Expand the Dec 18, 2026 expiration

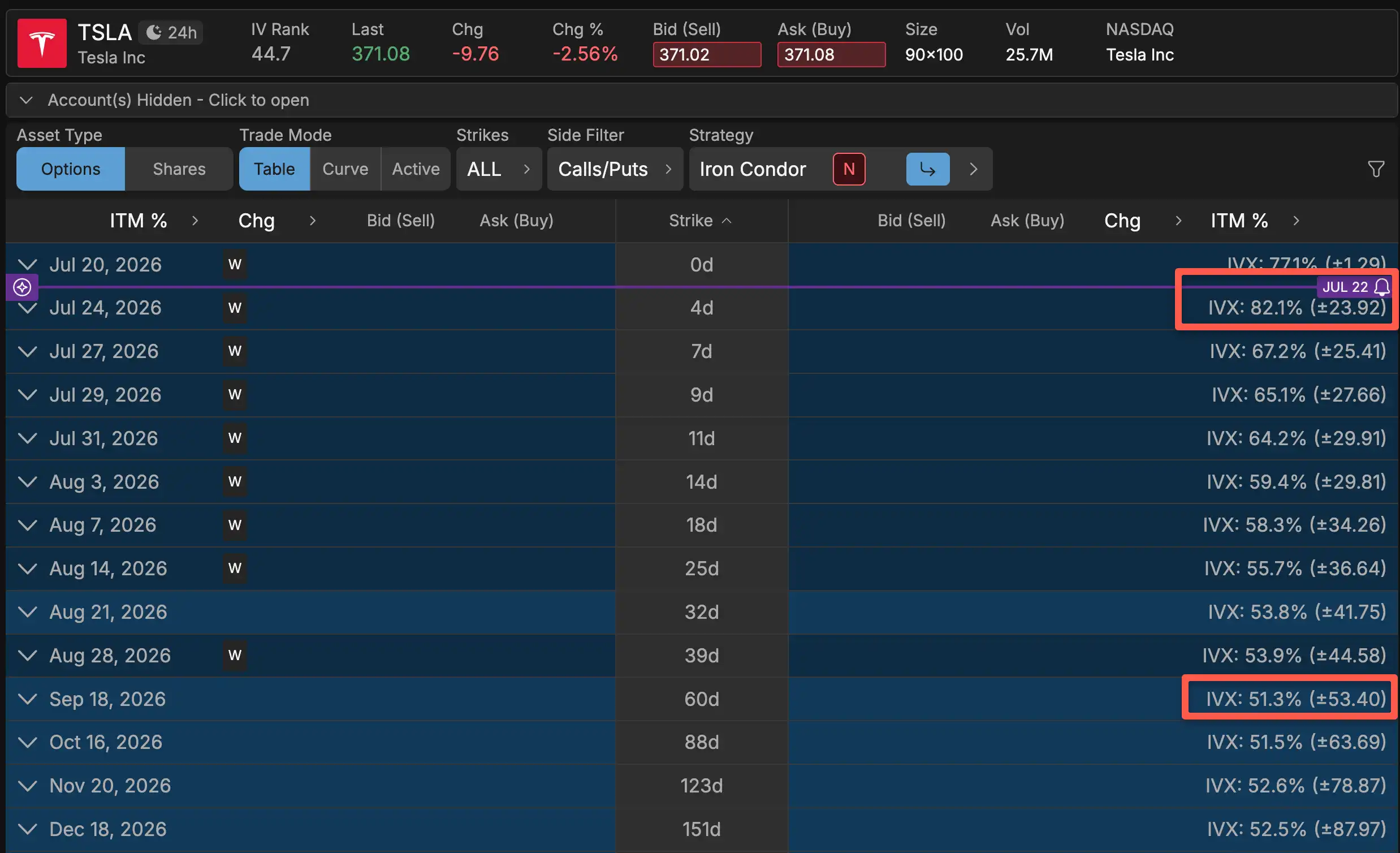pyautogui.click(x=27, y=829)
